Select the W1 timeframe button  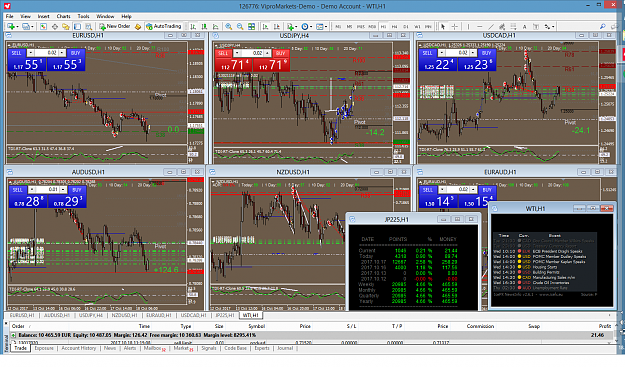[417, 26]
